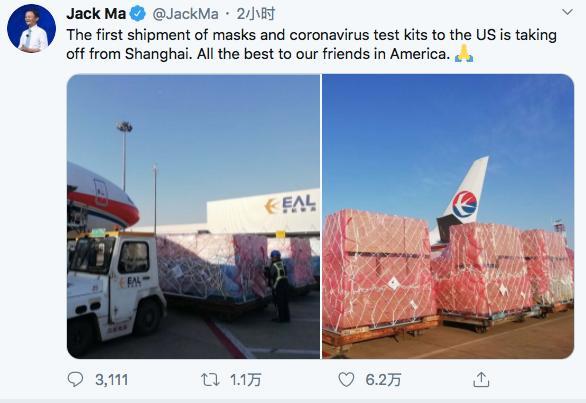Image resolution: width=586 pixels, height=403 pixels.
Task: Like the tweet with heart icon
Action: 346,380
